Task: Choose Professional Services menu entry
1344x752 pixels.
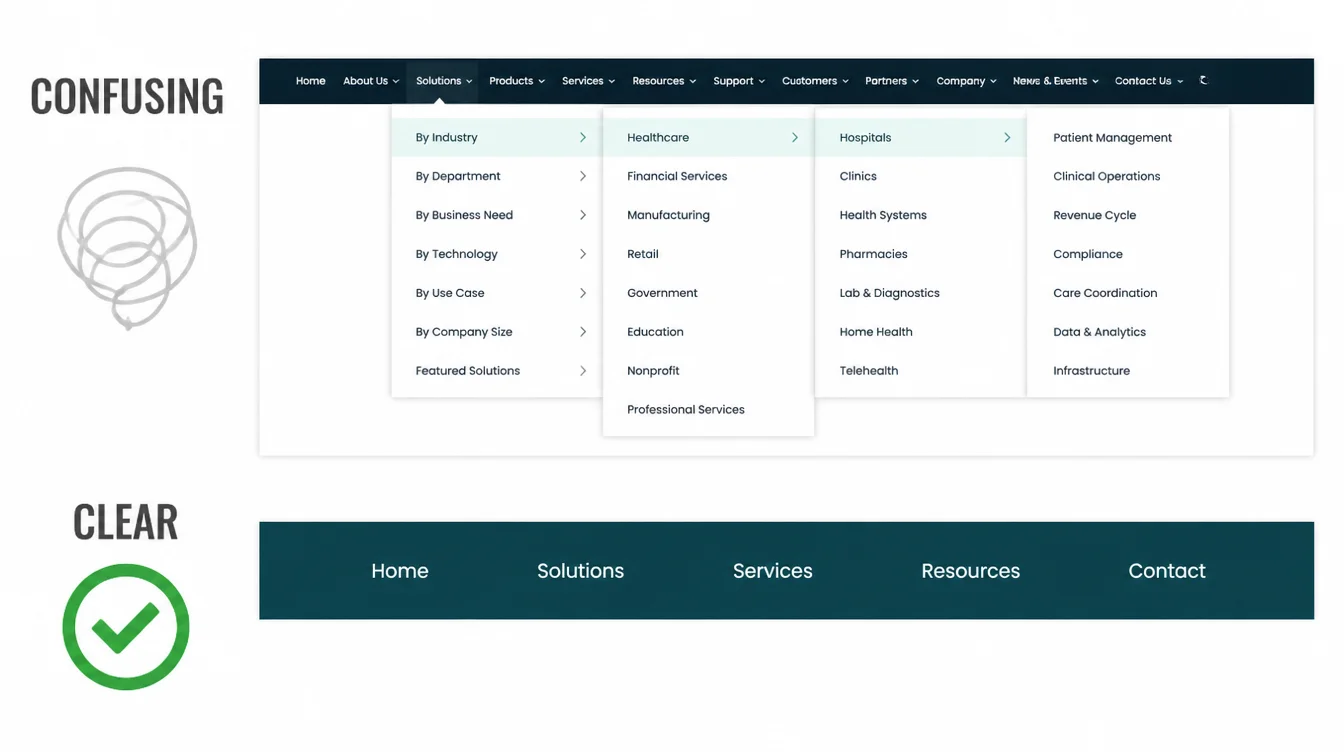Action: tap(686, 410)
